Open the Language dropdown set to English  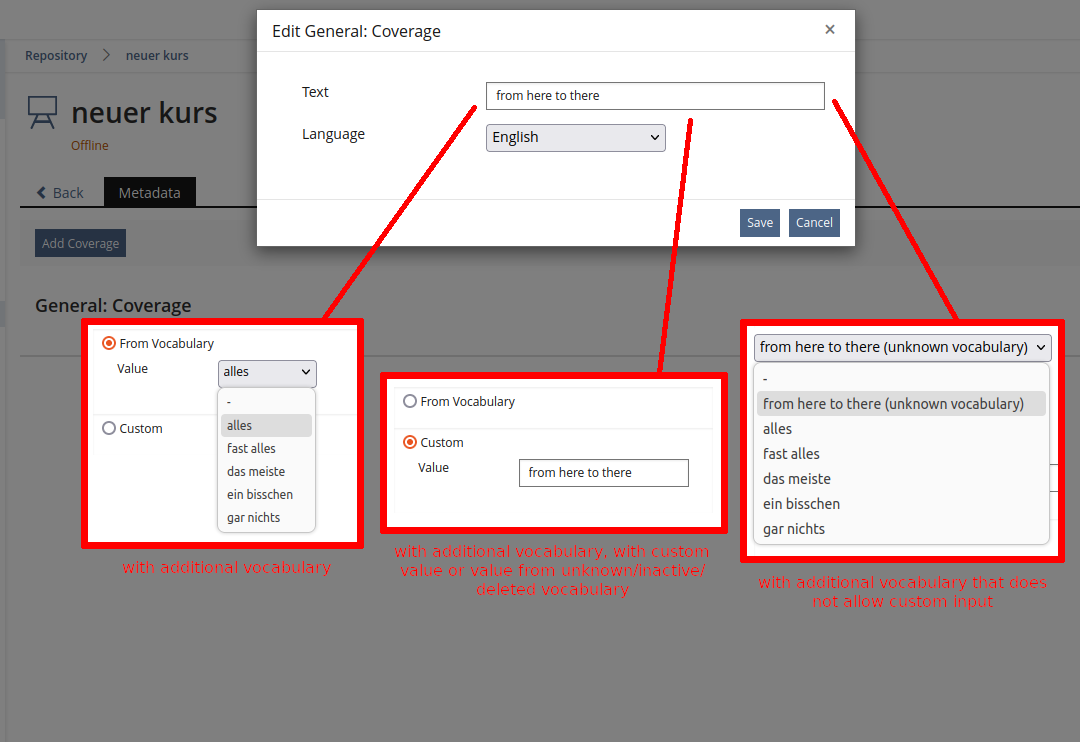coord(575,137)
